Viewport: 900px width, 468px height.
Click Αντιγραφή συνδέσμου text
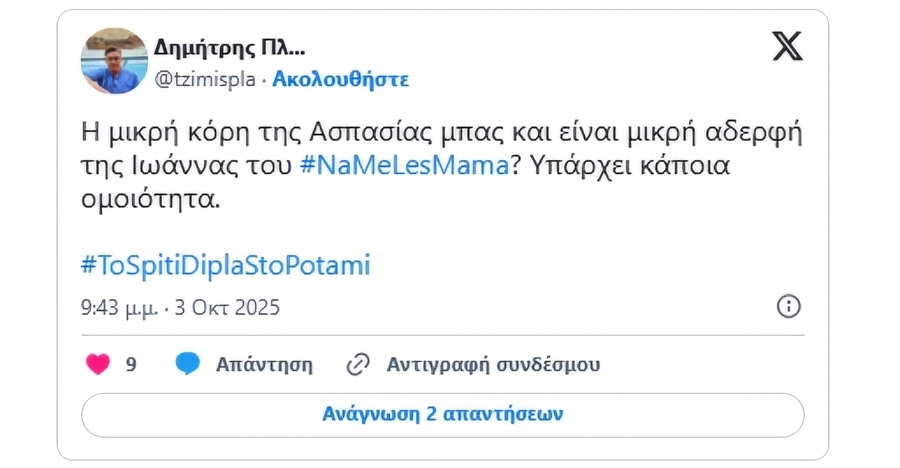[493, 365]
